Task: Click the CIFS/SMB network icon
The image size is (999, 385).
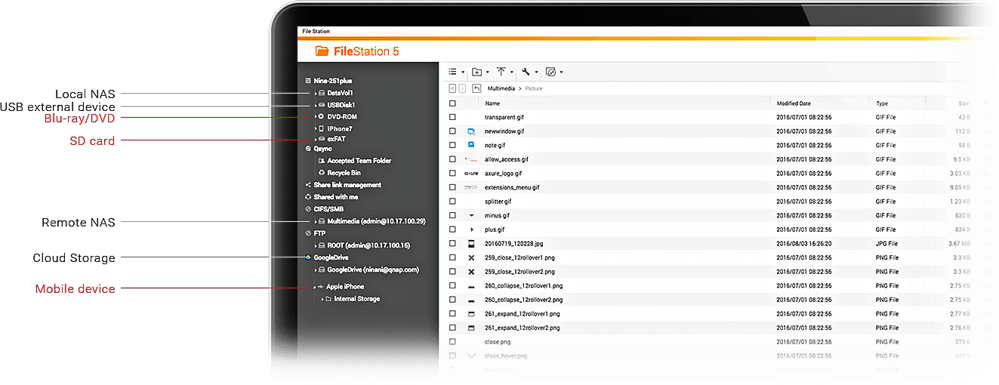Action: [308, 209]
